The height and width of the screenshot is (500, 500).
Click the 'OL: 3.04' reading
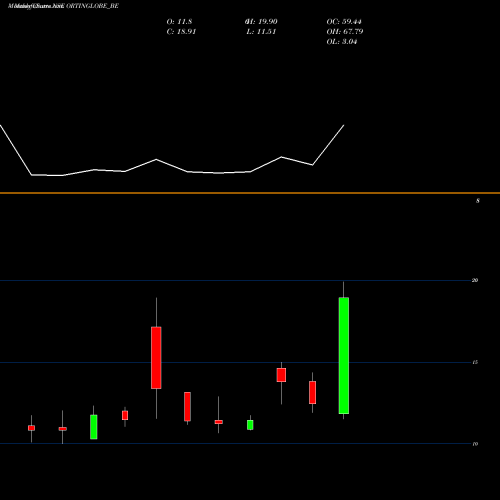pos(342,42)
